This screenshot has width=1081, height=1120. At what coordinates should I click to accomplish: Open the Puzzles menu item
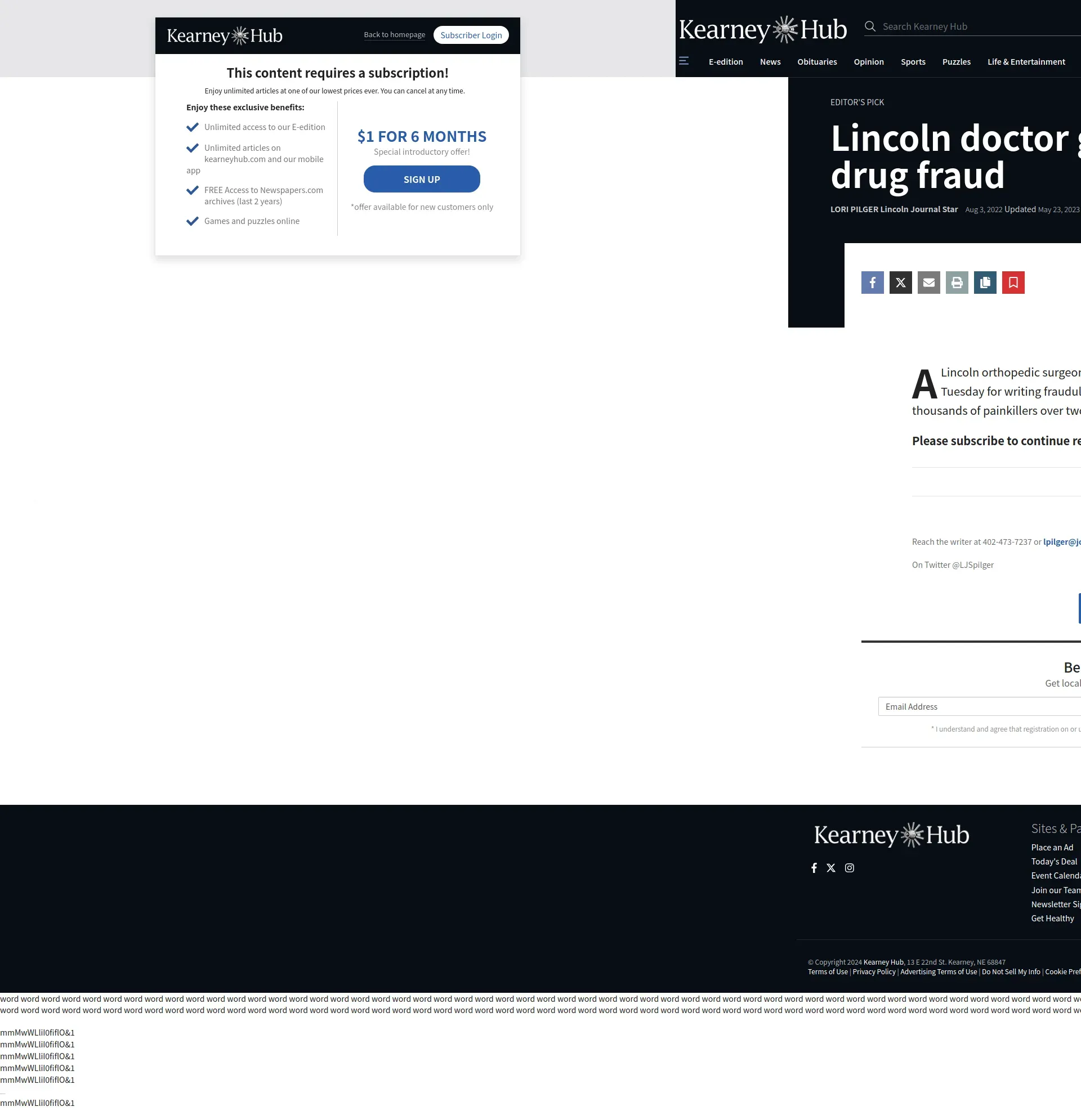point(957,62)
